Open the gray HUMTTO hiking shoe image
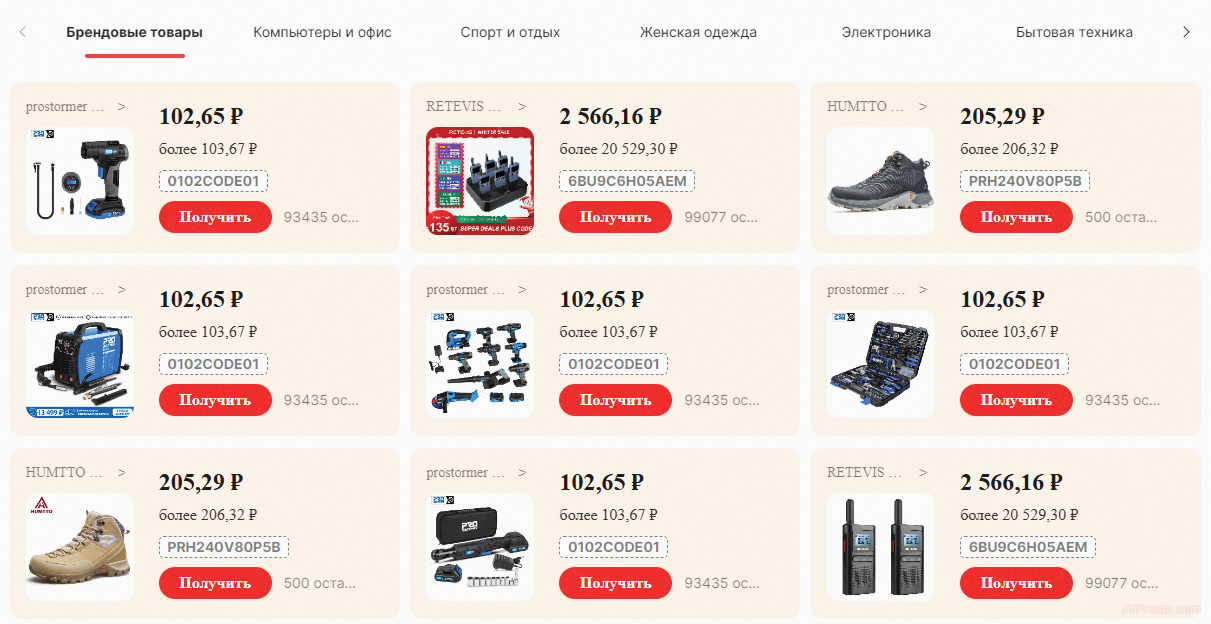The height and width of the screenshot is (624, 1211). [x=881, y=181]
